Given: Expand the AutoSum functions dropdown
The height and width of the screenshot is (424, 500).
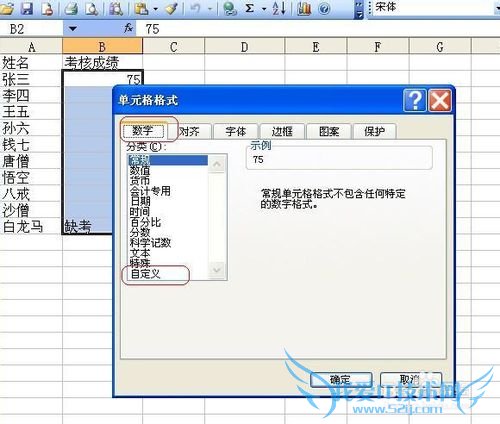Looking at the screenshot, I should 264,9.
